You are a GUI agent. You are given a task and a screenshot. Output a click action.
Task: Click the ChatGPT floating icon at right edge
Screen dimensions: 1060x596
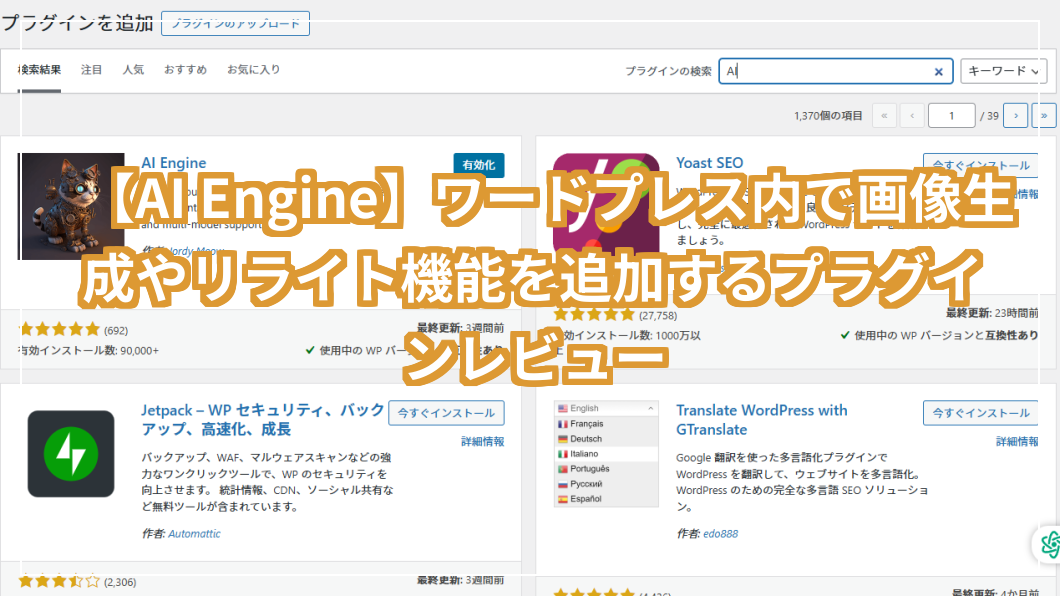click(1049, 544)
